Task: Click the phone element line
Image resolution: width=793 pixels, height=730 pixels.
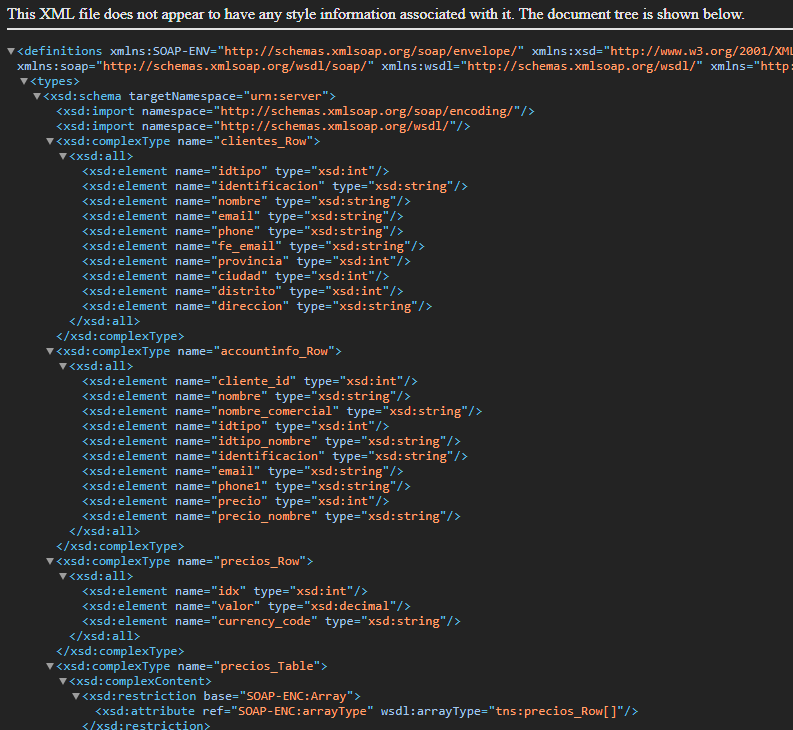Action: pos(243,231)
